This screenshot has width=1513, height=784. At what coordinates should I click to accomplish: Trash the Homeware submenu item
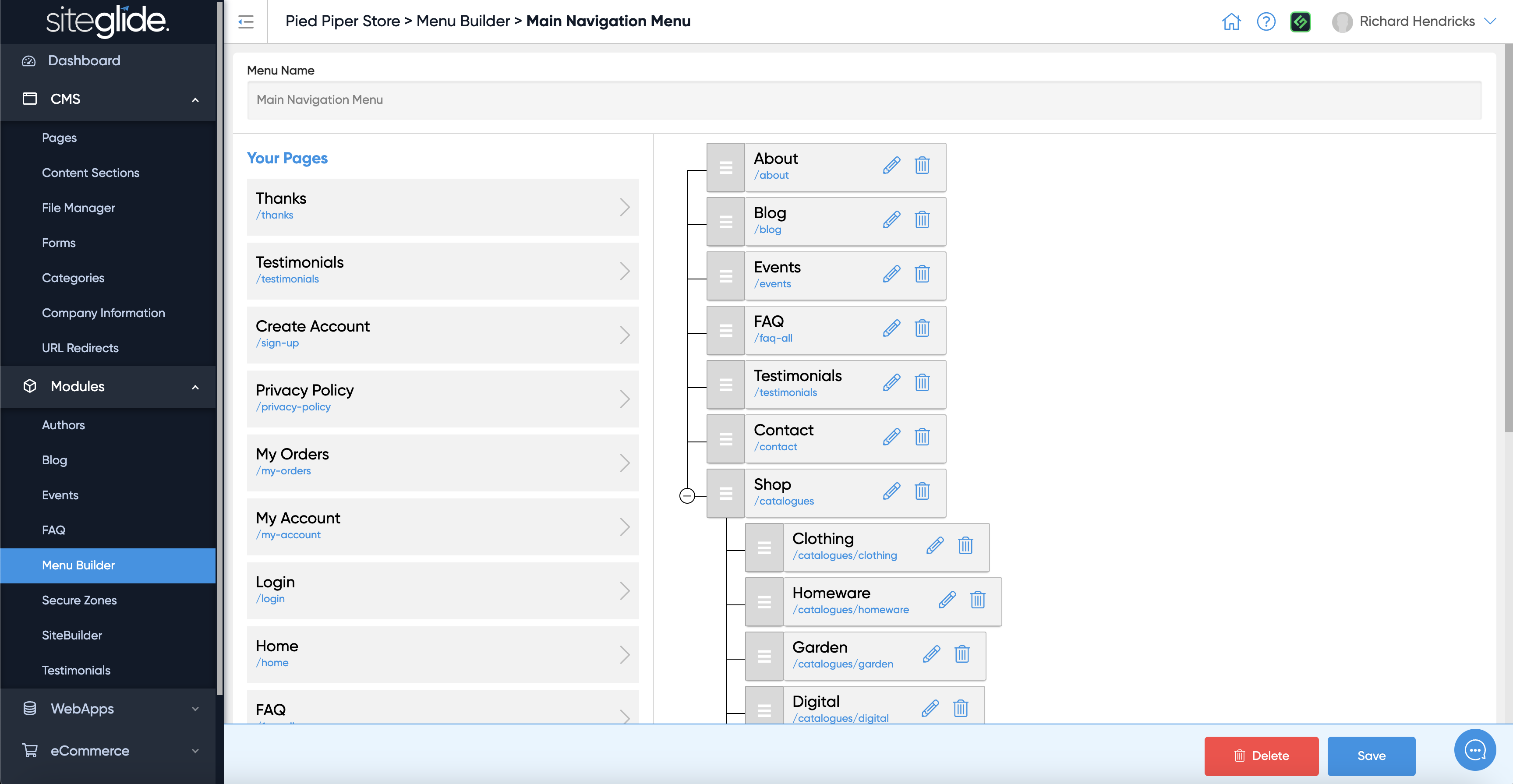[977, 600]
